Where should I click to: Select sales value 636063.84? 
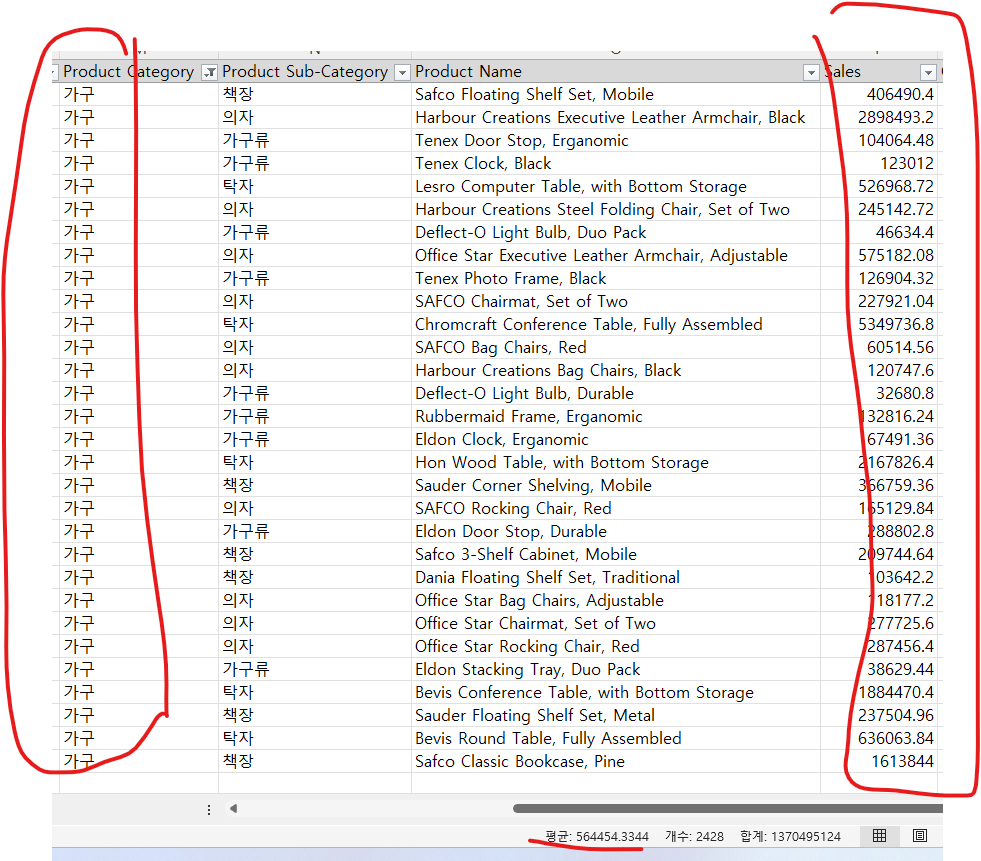pos(879,738)
